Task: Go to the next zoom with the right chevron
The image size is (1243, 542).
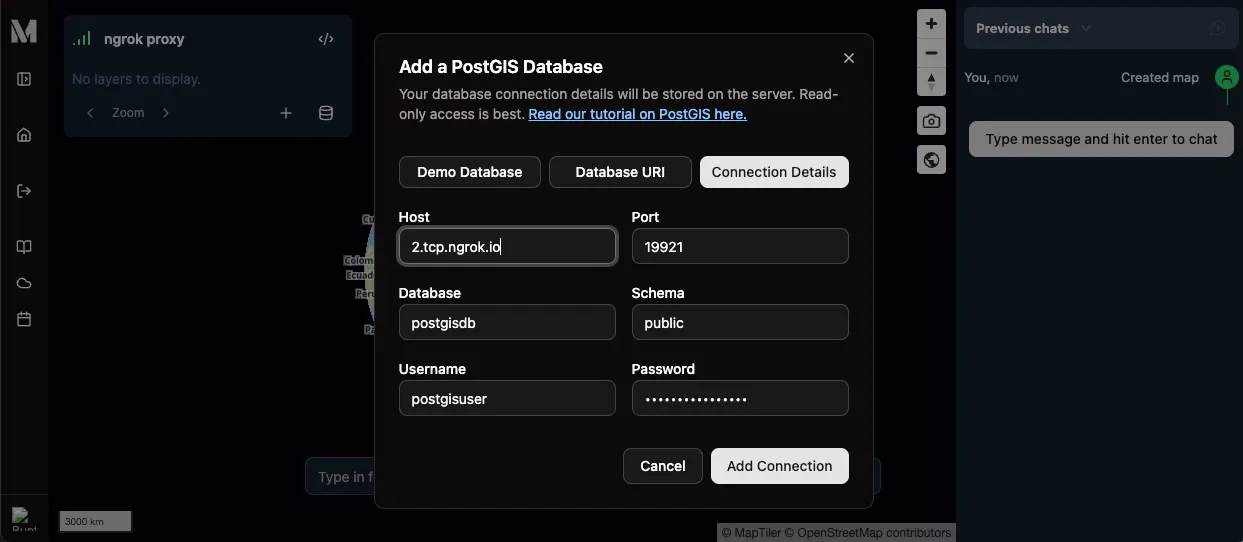Action: 166,113
